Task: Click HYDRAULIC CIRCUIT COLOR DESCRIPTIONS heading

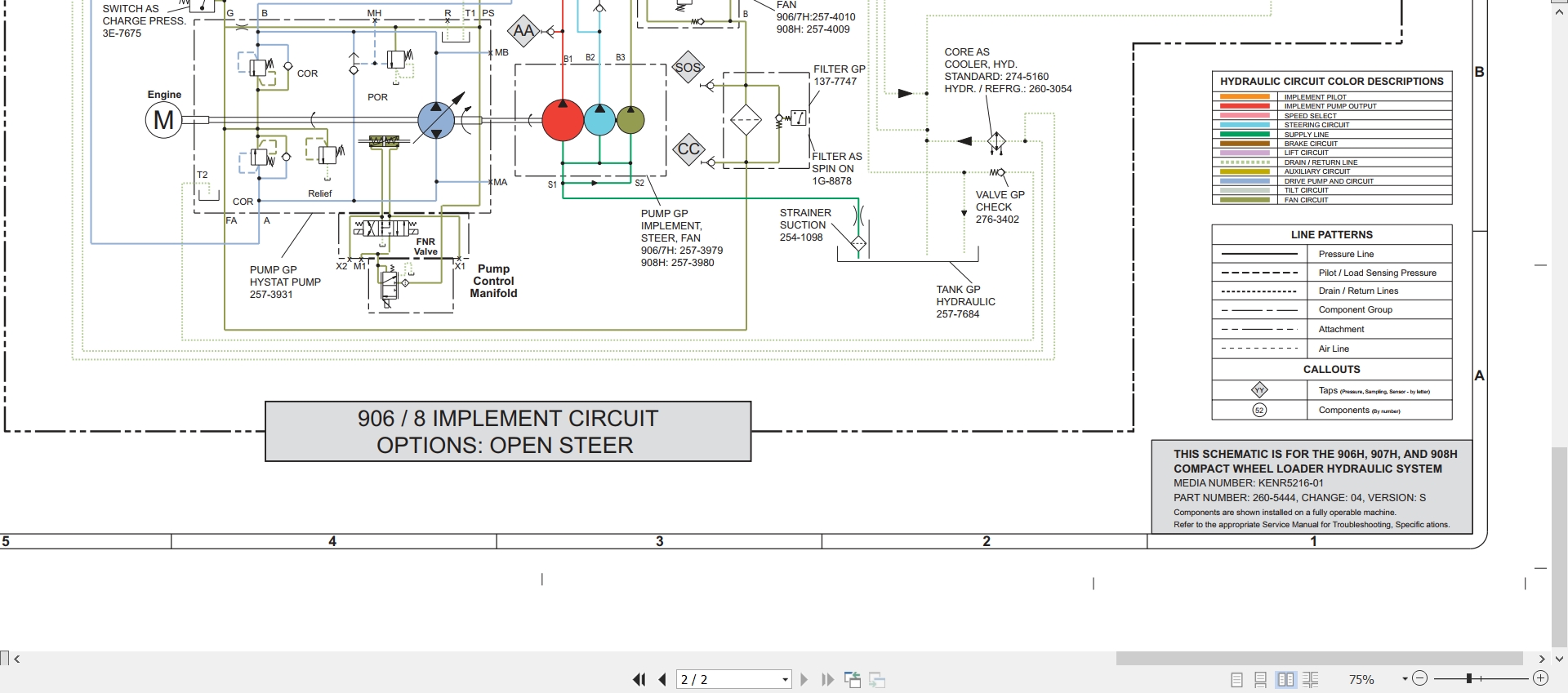Action: pos(1331,81)
